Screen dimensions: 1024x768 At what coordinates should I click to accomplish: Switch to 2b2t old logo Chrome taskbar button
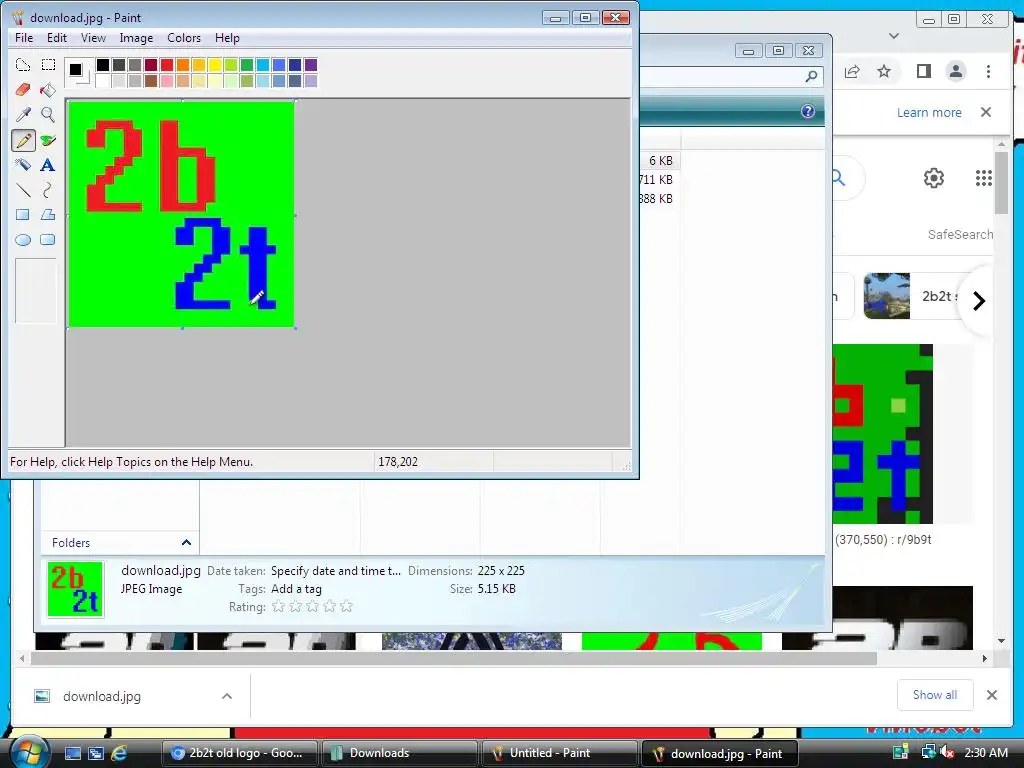tap(239, 753)
